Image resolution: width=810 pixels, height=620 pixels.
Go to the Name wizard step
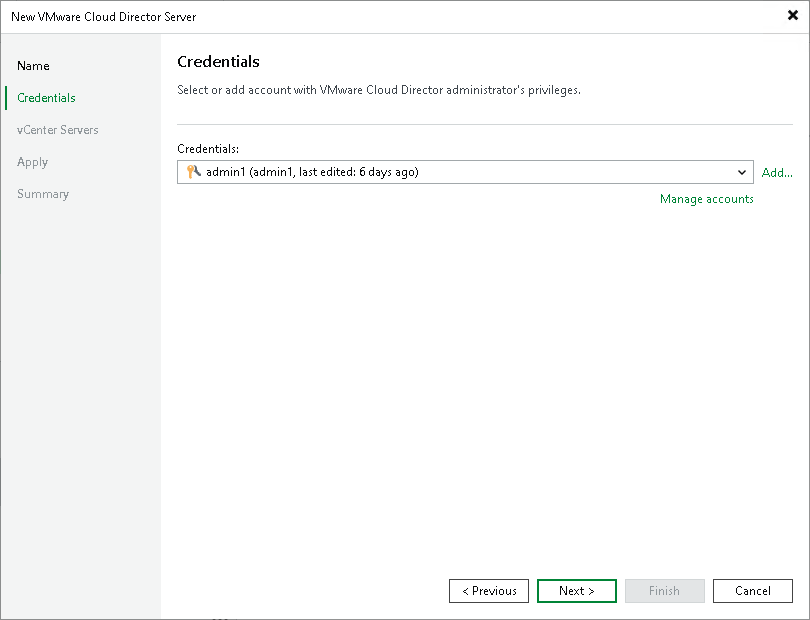[x=33, y=66]
